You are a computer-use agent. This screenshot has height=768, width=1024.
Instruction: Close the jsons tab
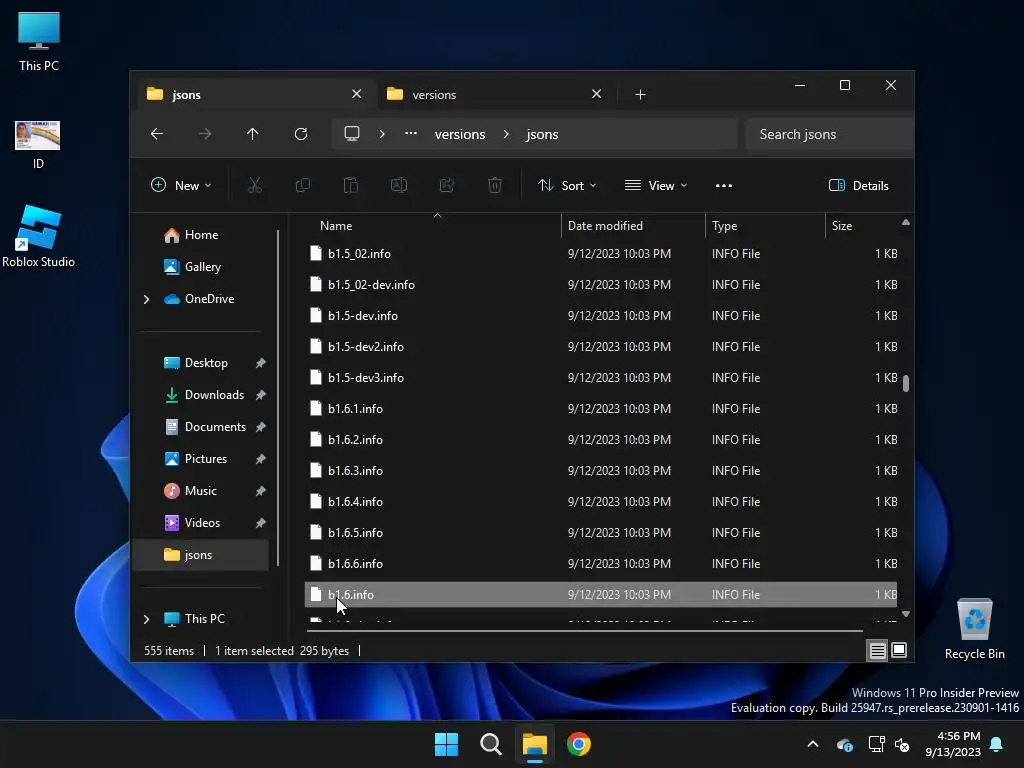click(357, 94)
